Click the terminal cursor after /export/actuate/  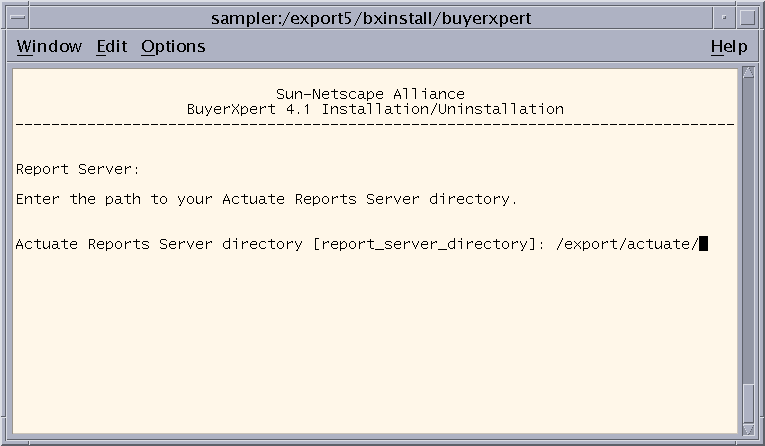click(703, 243)
